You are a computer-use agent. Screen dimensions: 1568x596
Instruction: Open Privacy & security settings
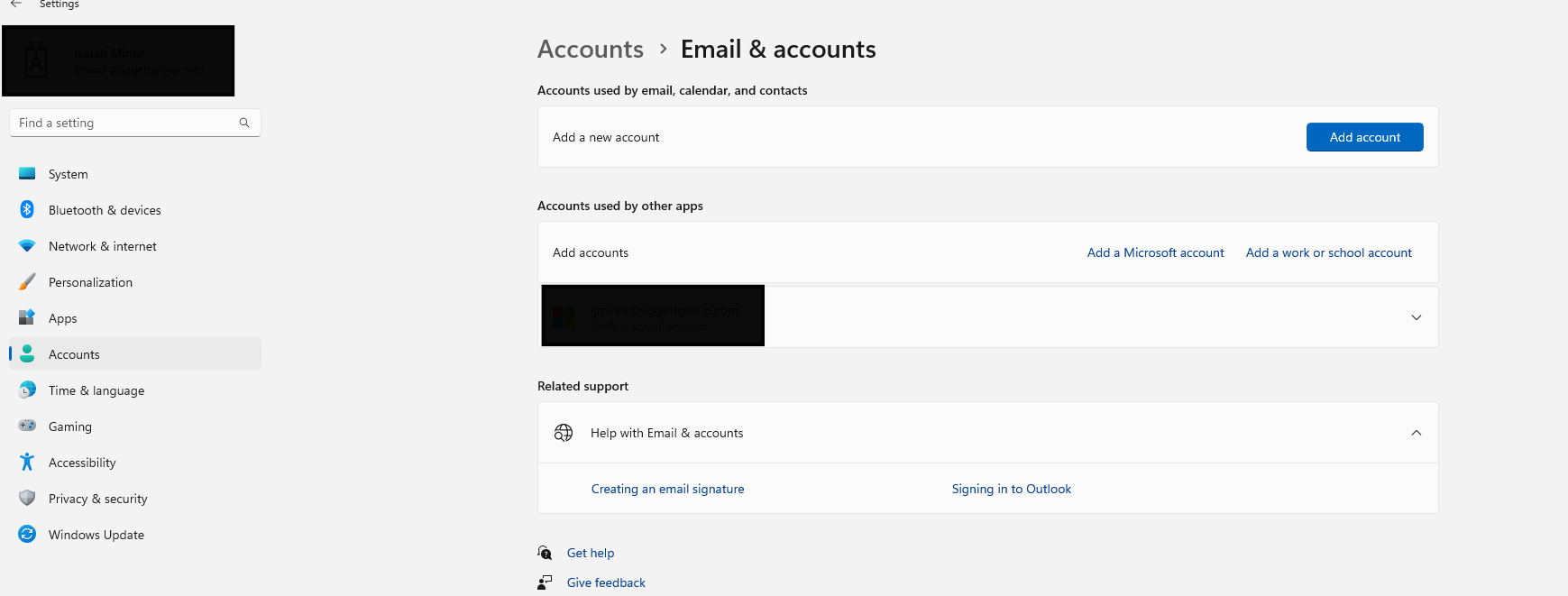[x=135, y=499]
